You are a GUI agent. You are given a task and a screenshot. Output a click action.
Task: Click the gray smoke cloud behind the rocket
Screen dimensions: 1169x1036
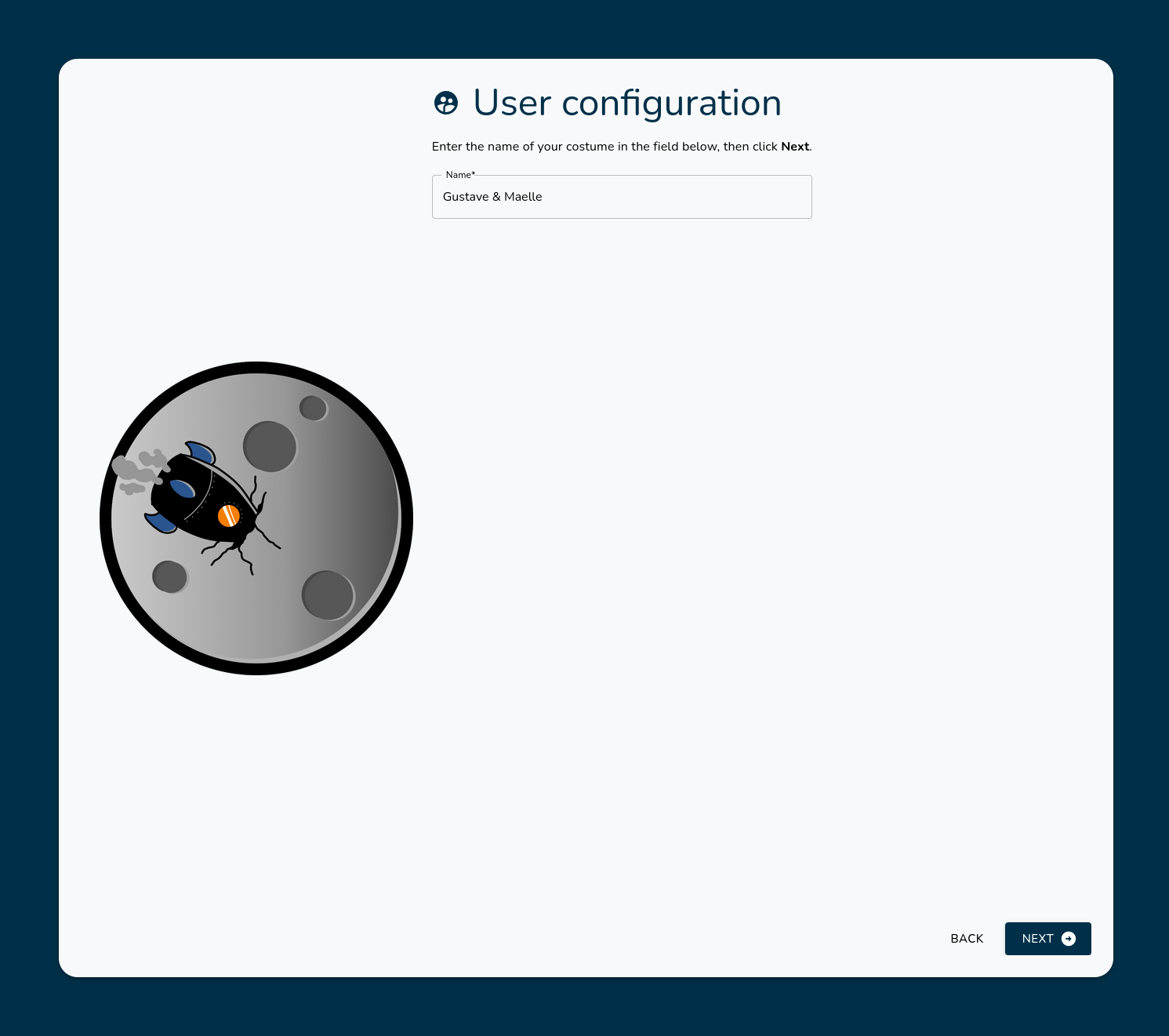click(136, 471)
